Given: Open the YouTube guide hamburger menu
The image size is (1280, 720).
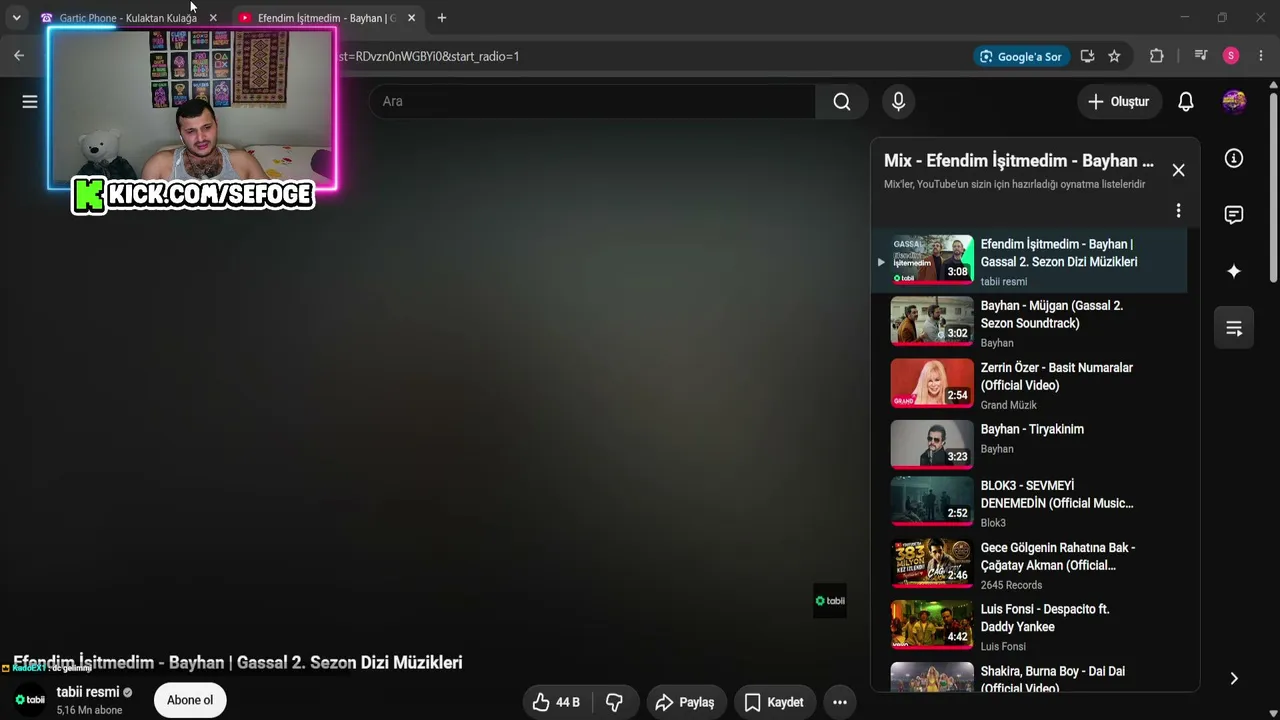Looking at the screenshot, I should coord(30,101).
